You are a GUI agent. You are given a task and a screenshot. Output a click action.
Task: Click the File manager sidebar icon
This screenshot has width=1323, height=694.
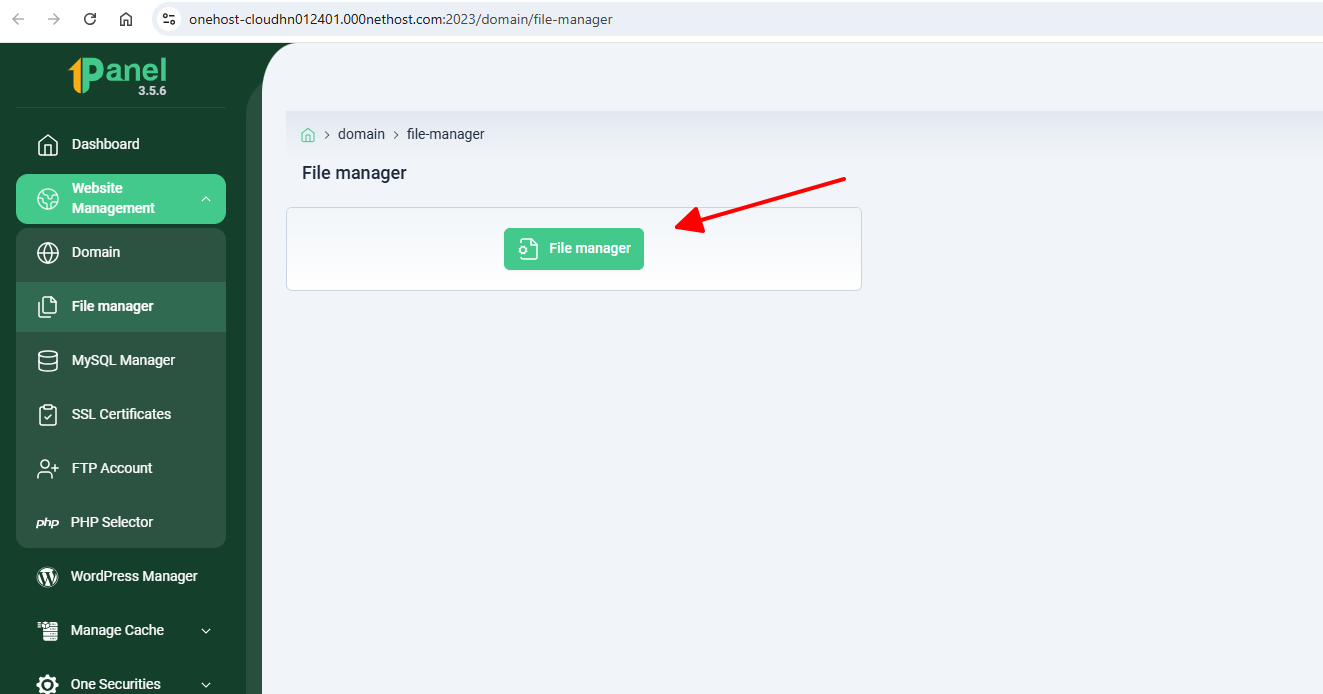click(x=47, y=307)
